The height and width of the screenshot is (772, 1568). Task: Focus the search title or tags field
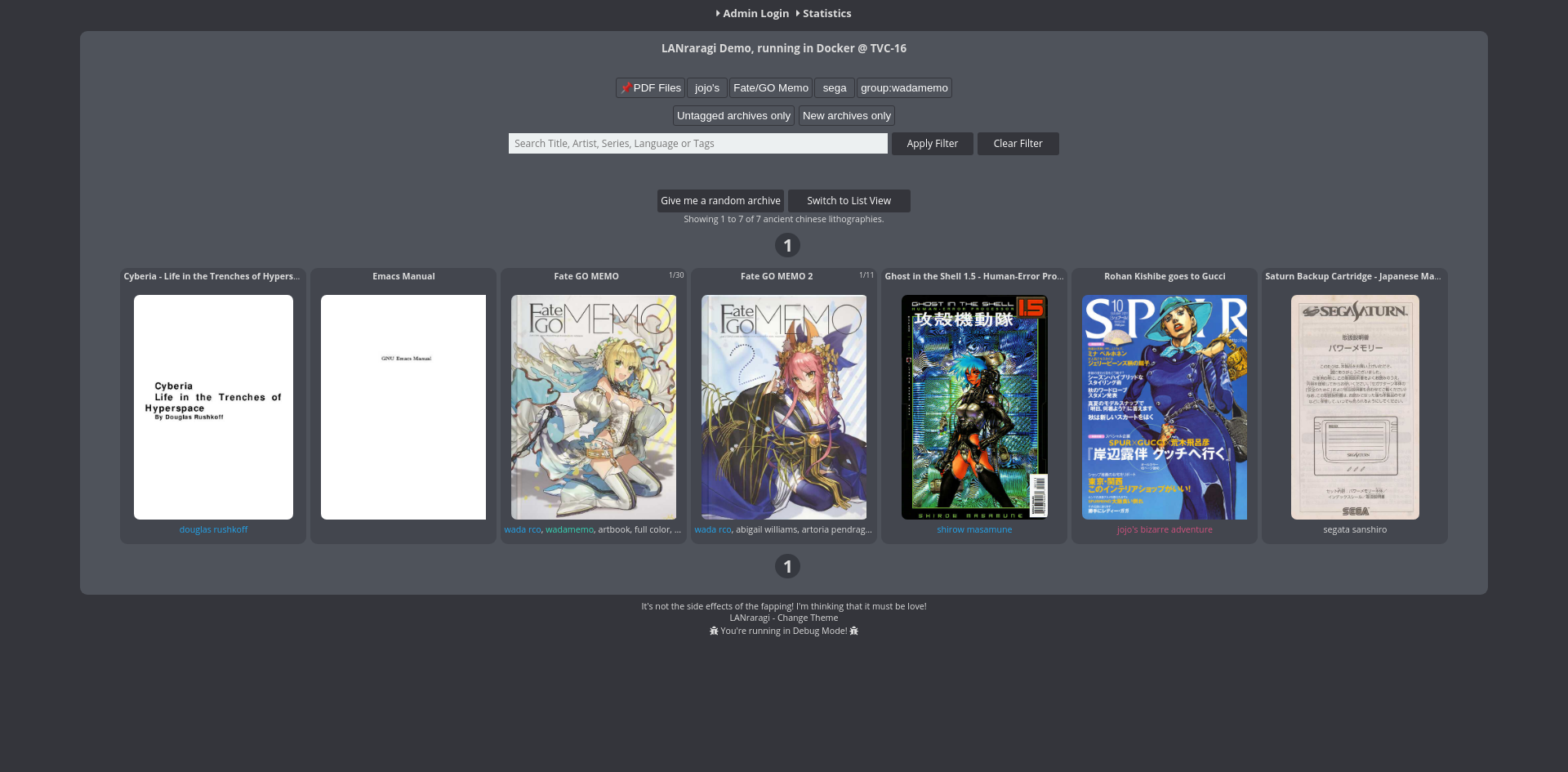(697, 144)
